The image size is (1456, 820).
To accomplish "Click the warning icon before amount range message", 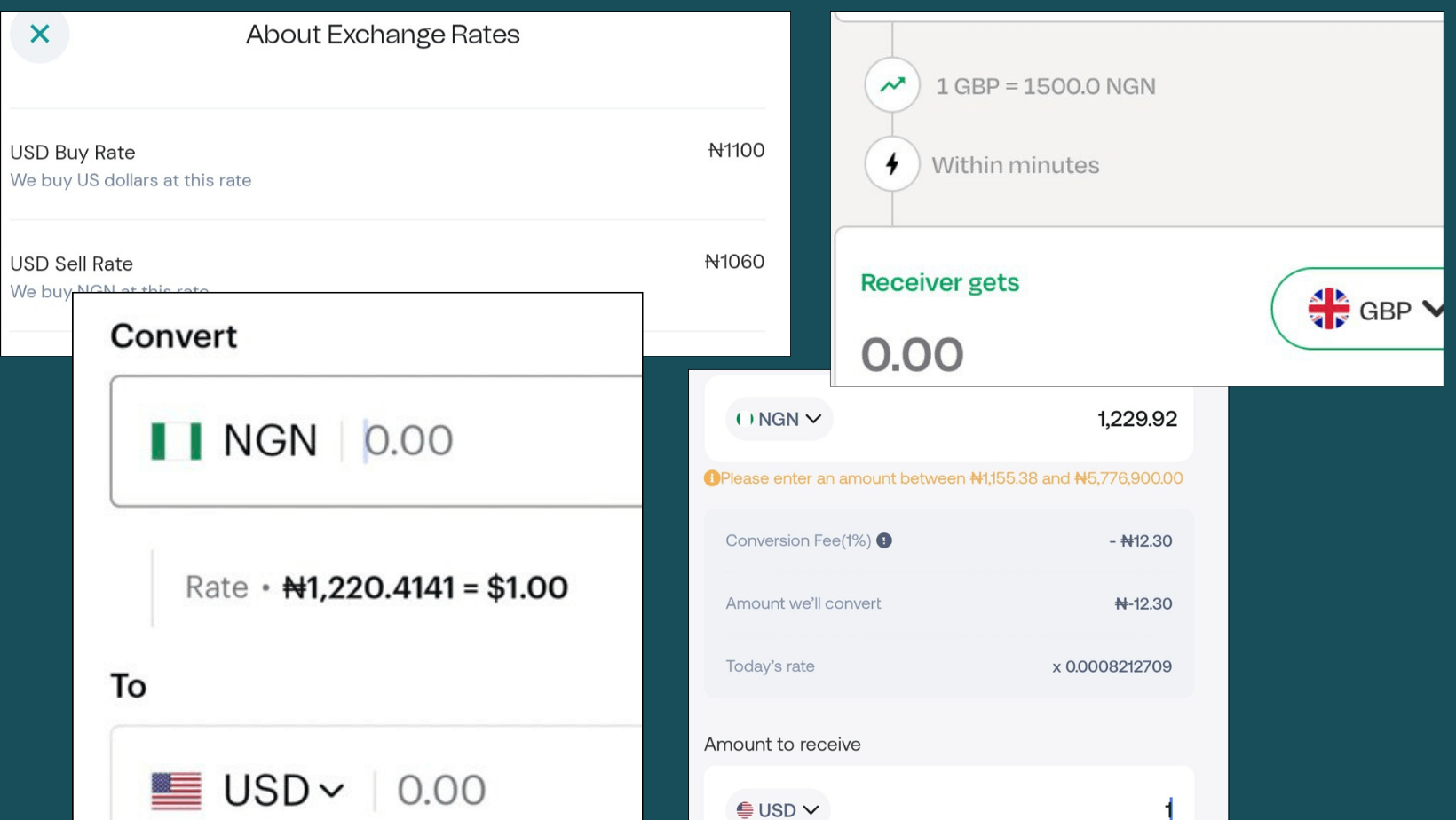I will [711, 478].
